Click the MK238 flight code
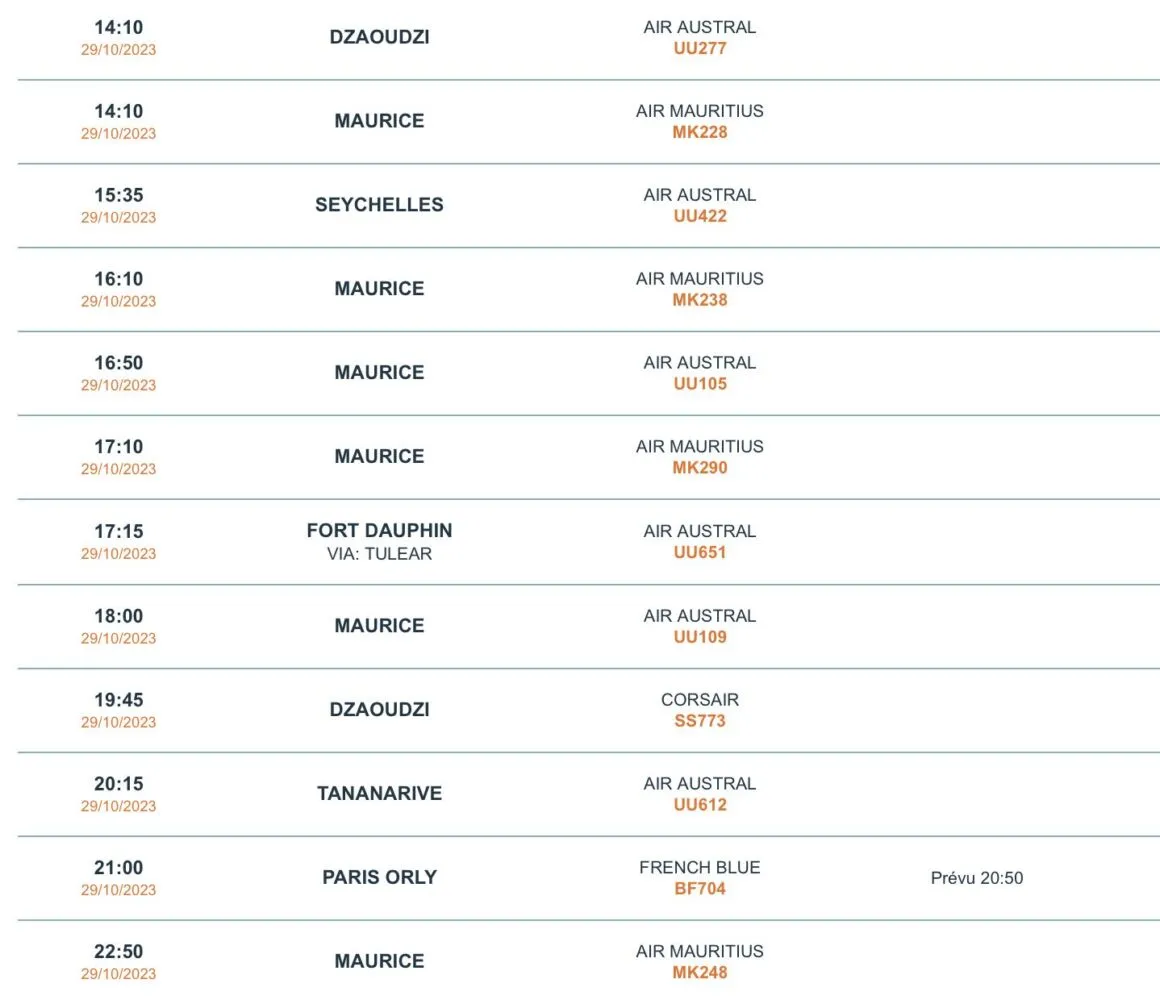This screenshot has height=1000, width=1160. point(699,300)
